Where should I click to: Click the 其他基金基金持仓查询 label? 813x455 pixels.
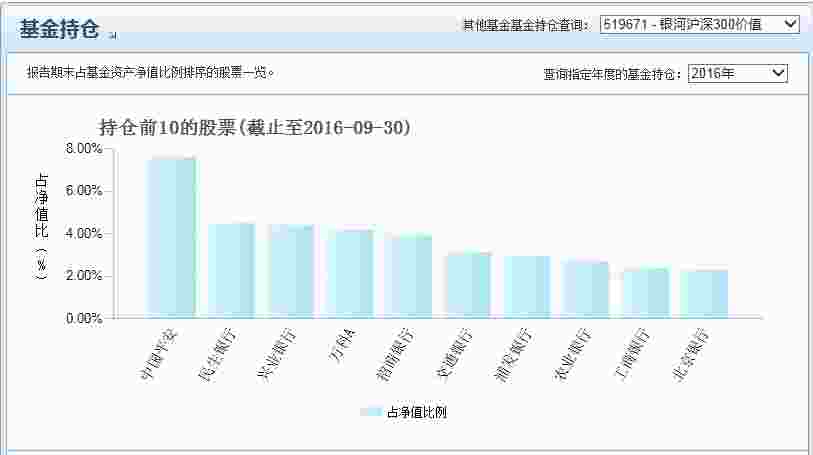pyautogui.click(x=526, y=25)
